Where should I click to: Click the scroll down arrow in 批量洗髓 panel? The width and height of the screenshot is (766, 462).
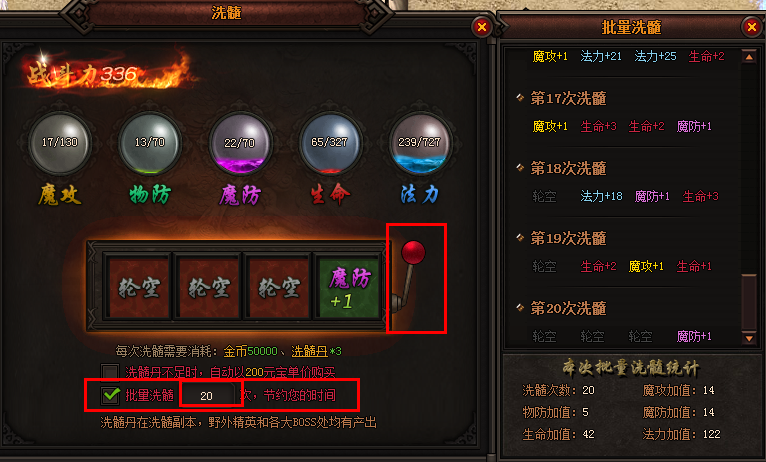pyautogui.click(x=748, y=337)
